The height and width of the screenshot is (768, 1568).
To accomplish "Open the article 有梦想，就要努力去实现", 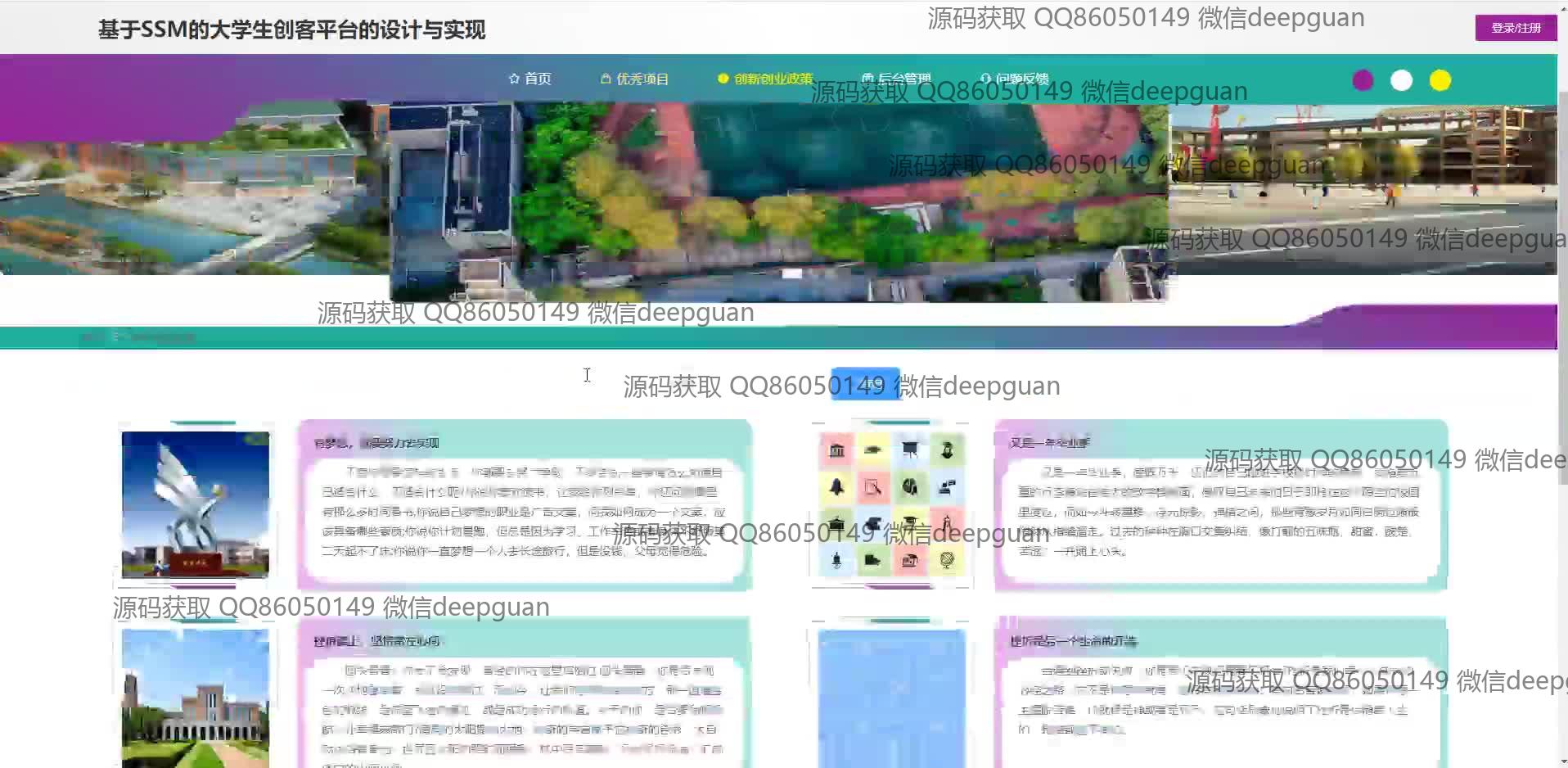I will point(376,443).
